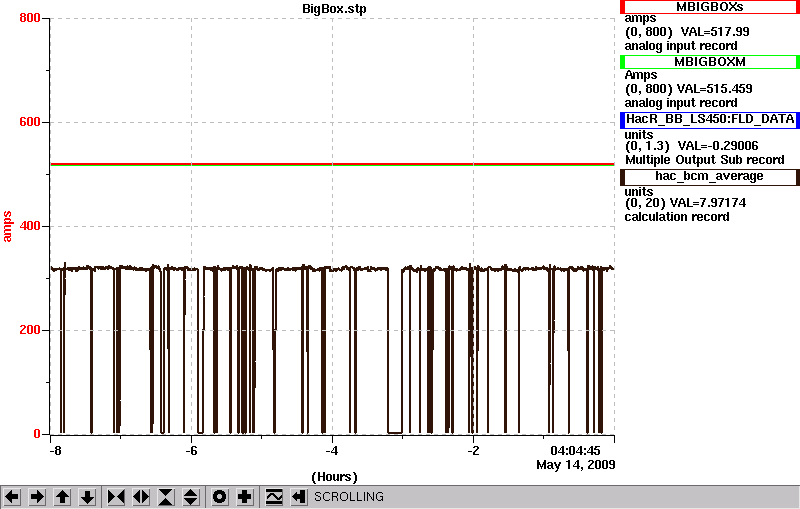Click the -2 hour label on the time axis
This screenshot has height=509, width=800.
pos(473,451)
